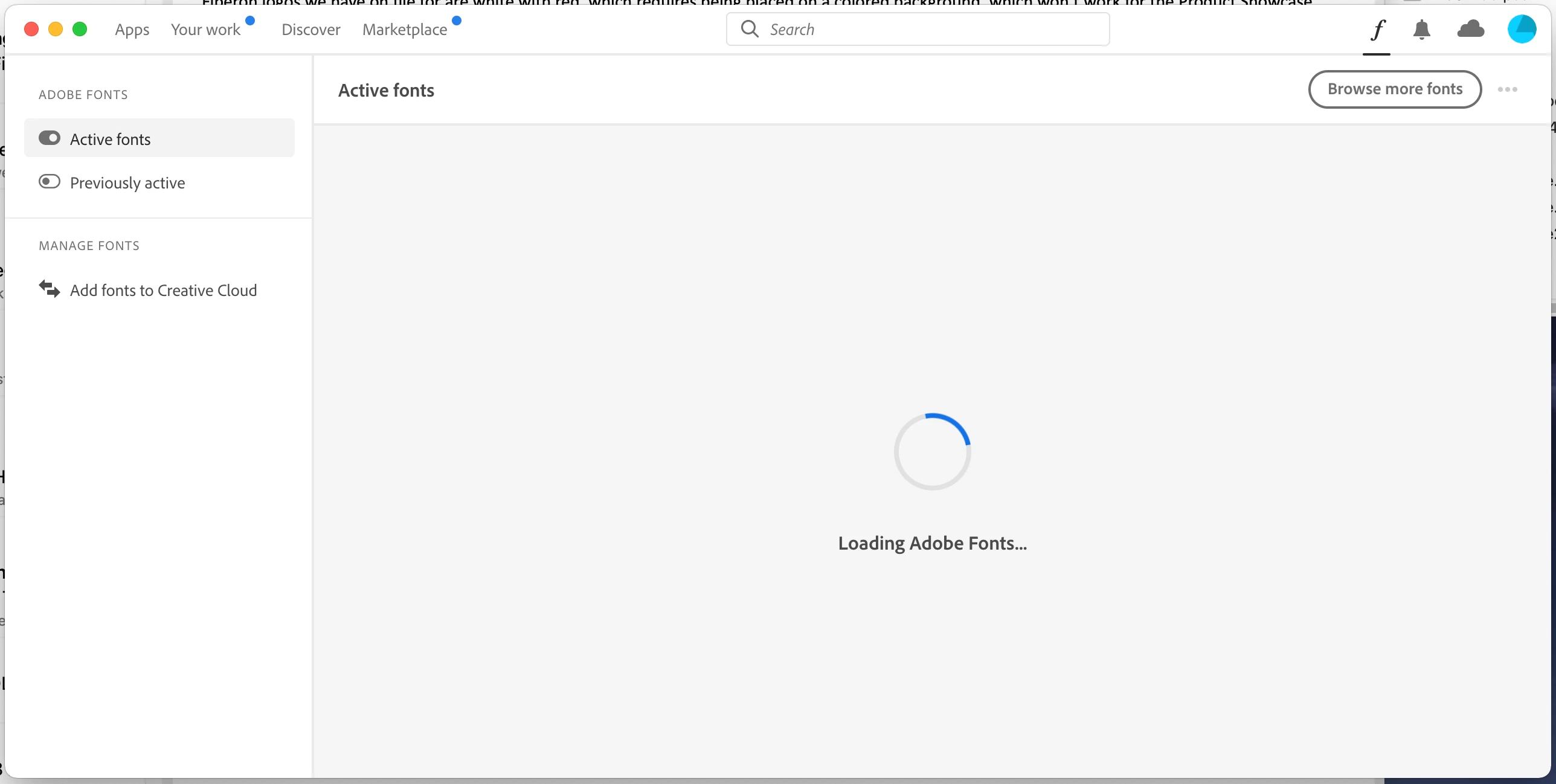
Task: Open the fonts icon in header
Action: tap(1377, 30)
